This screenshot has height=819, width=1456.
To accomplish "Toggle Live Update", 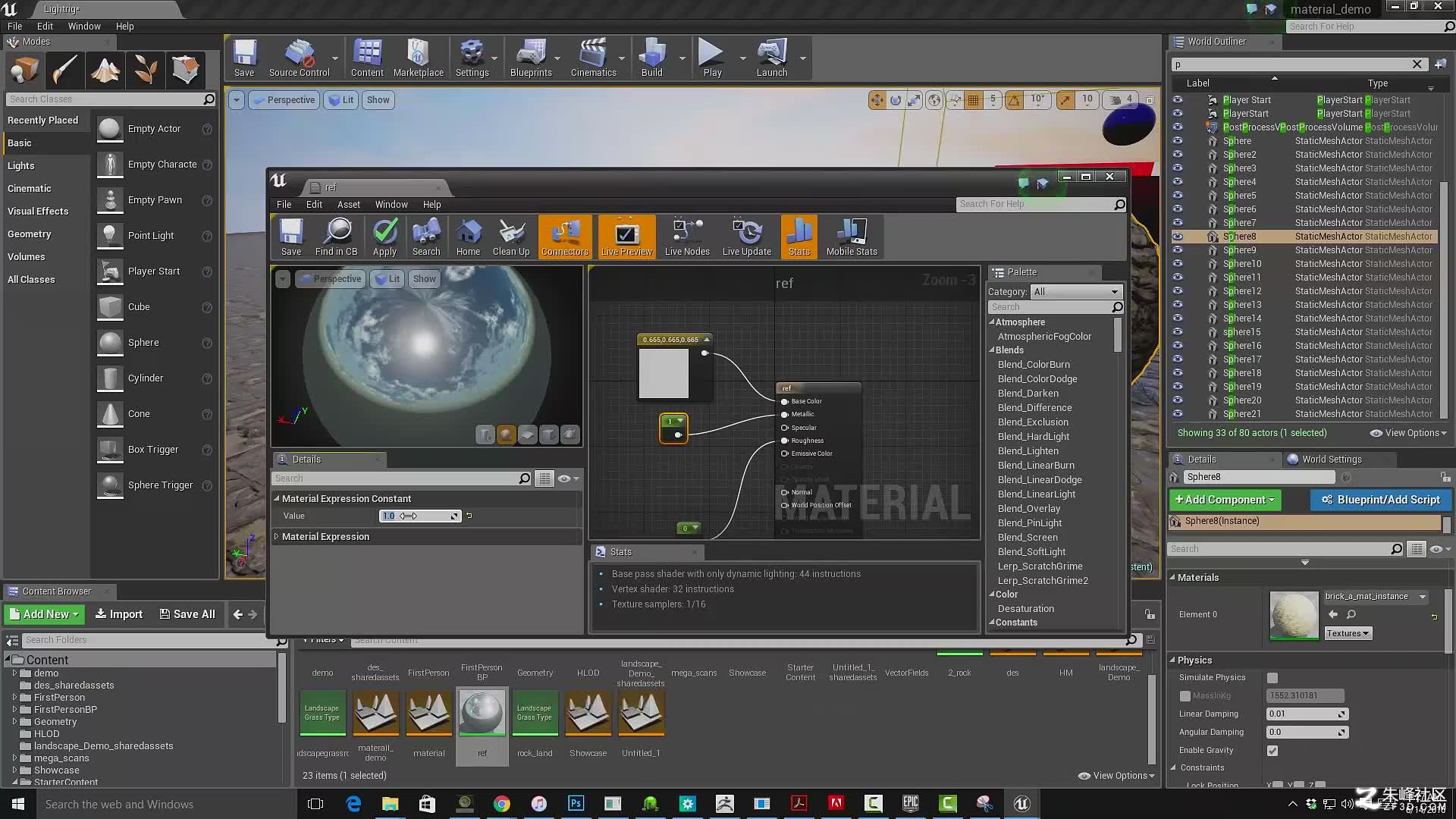I will coord(747,237).
